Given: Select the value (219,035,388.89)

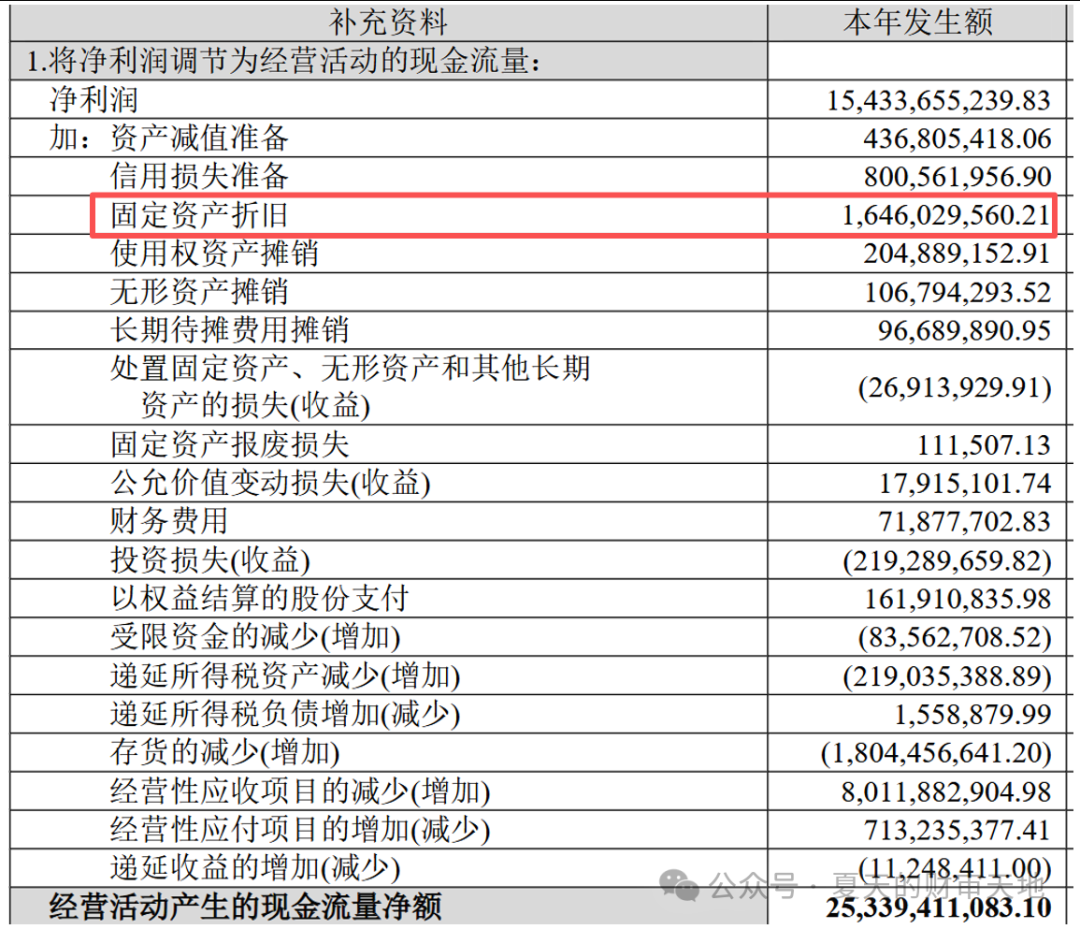Looking at the screenshot, I should point(947,676).
